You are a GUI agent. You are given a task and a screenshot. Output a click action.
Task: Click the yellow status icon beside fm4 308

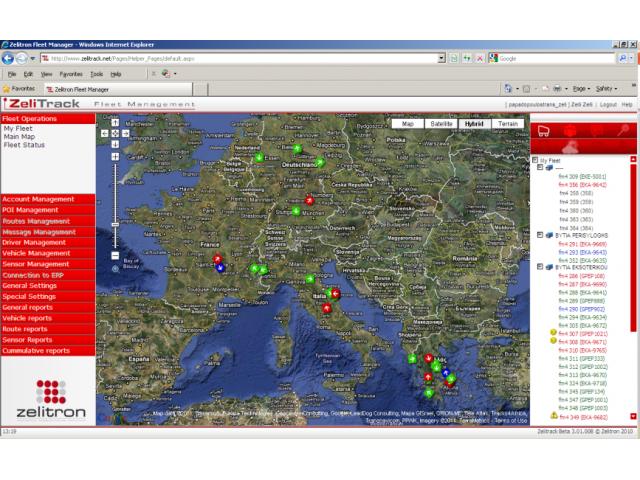tap(553, 341)
